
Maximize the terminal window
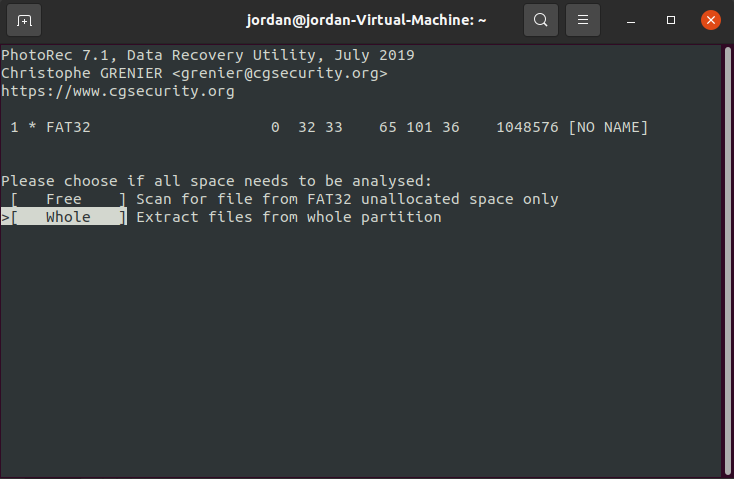point(671,20)
